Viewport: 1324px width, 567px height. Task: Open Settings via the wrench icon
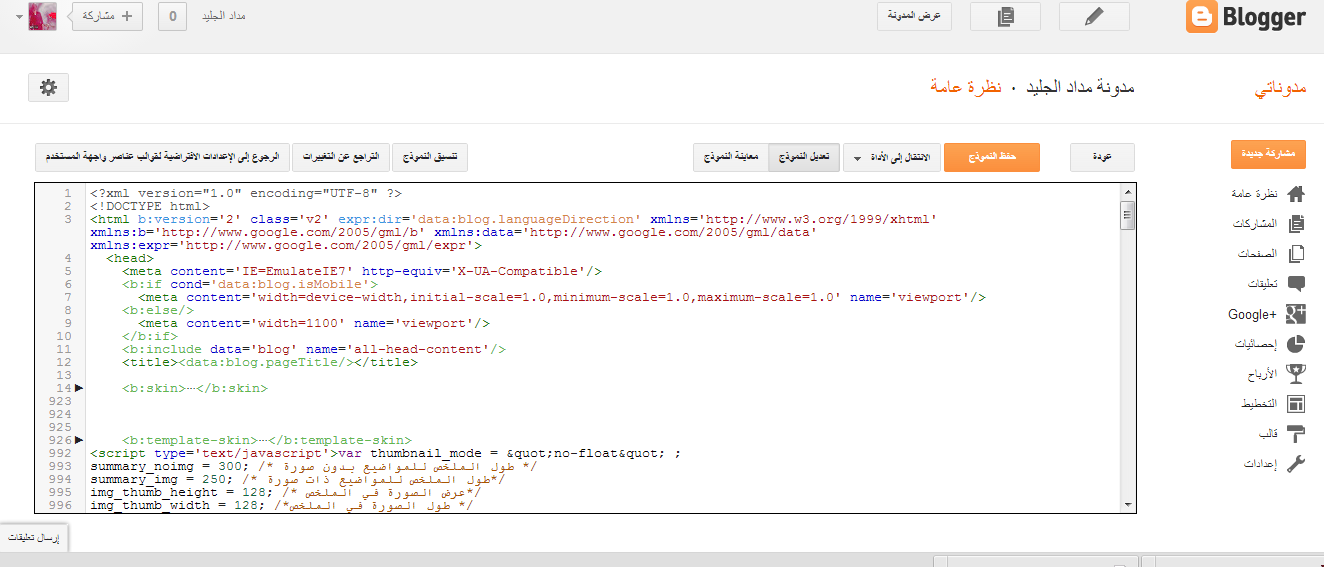tap(1296, 464)
